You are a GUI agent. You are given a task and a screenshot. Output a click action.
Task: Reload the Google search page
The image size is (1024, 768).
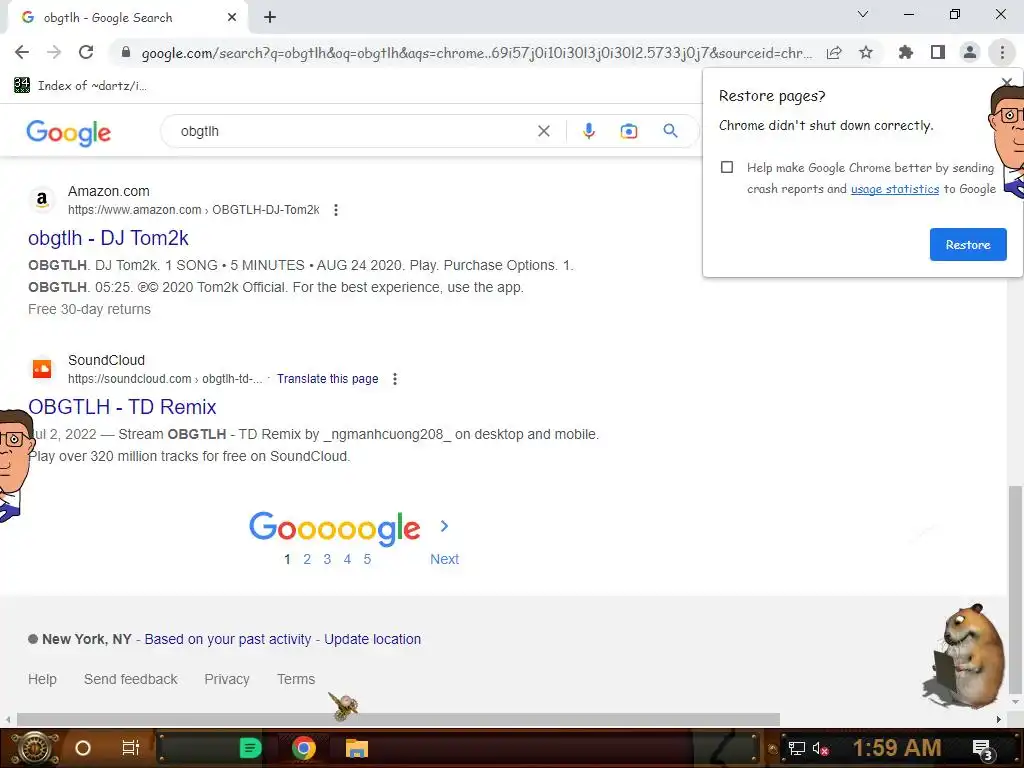(86, 52)
